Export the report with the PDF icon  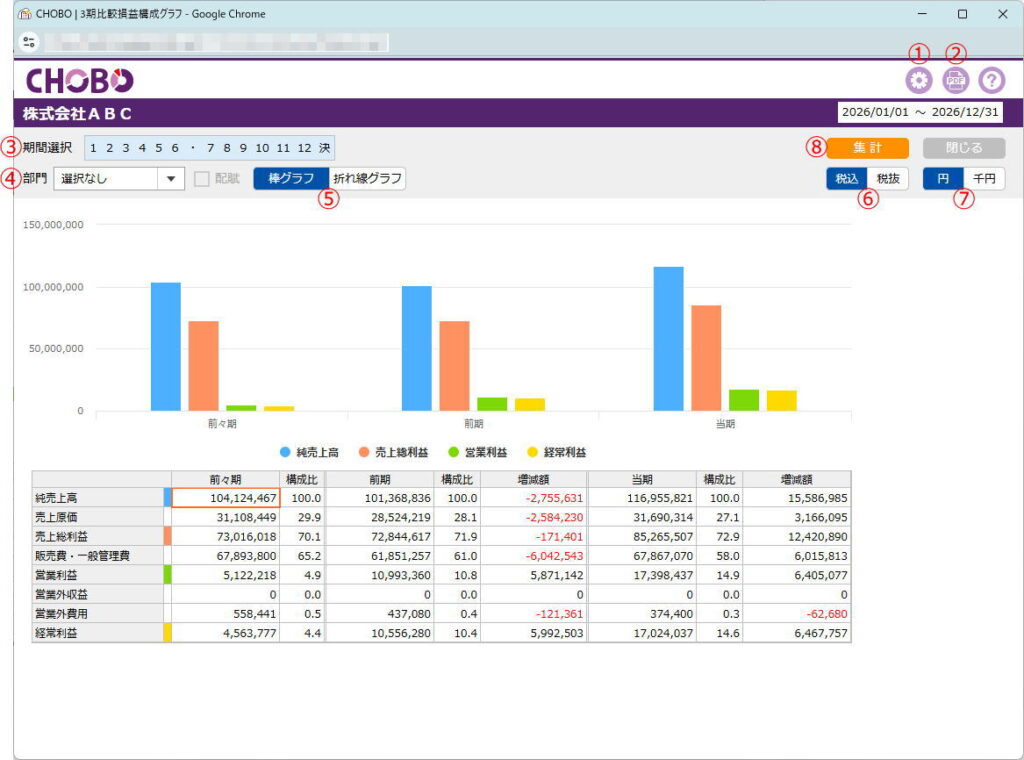(x=955, y=81)
